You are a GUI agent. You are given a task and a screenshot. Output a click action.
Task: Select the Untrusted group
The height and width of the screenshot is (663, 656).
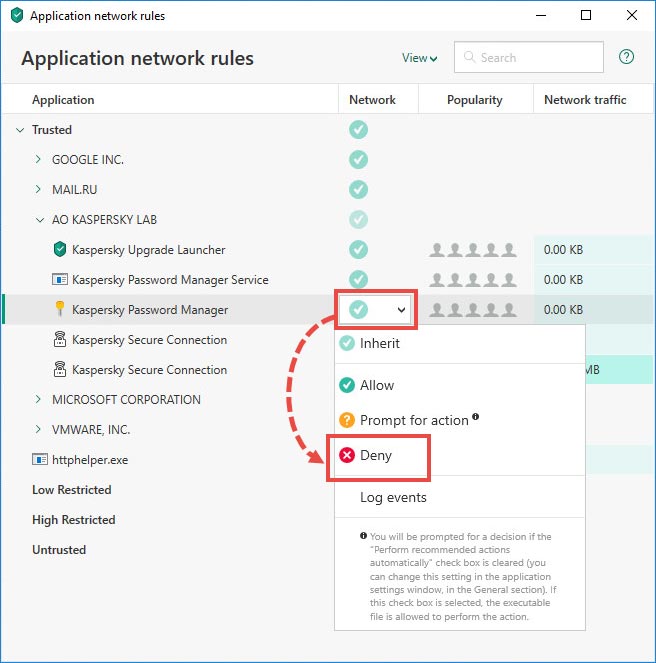coord(59,549)
